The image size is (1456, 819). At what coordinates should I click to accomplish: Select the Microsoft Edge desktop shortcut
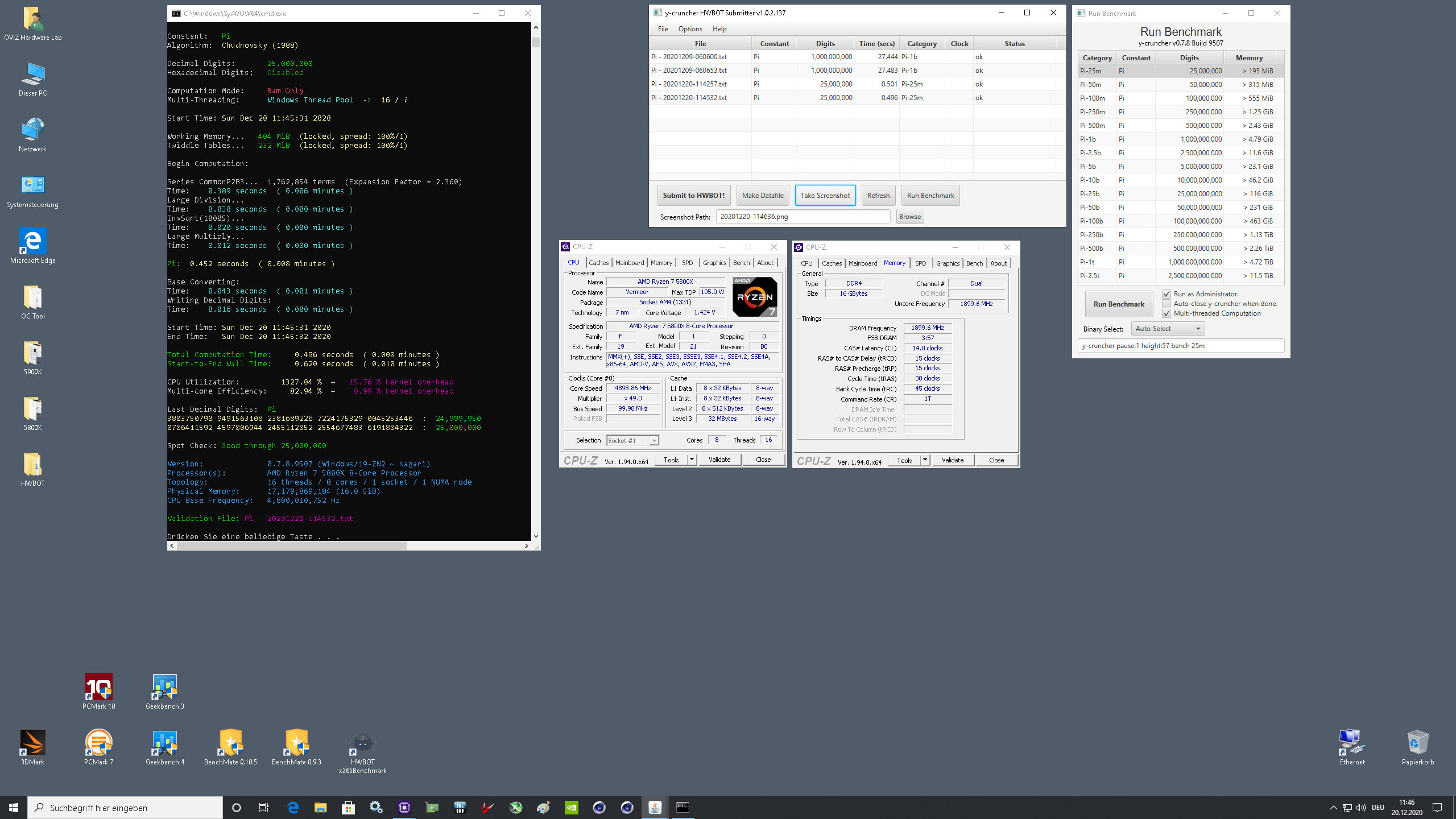pos(32,247)
